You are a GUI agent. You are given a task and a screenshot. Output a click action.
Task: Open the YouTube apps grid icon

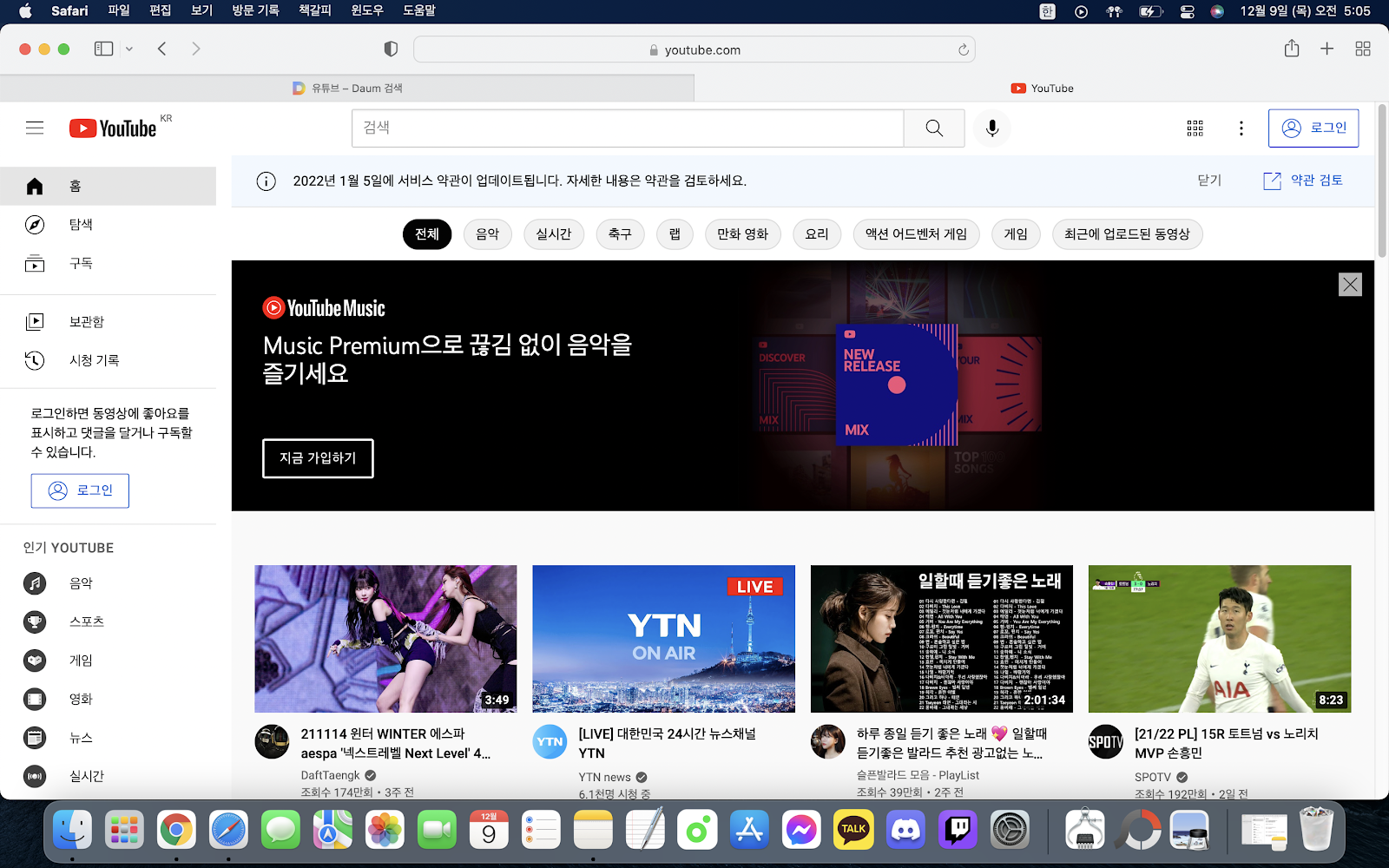1195,128
